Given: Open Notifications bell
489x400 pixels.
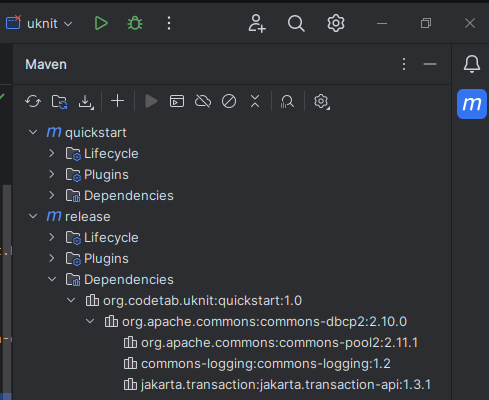Looking at the screenshot, I should 472,64.
